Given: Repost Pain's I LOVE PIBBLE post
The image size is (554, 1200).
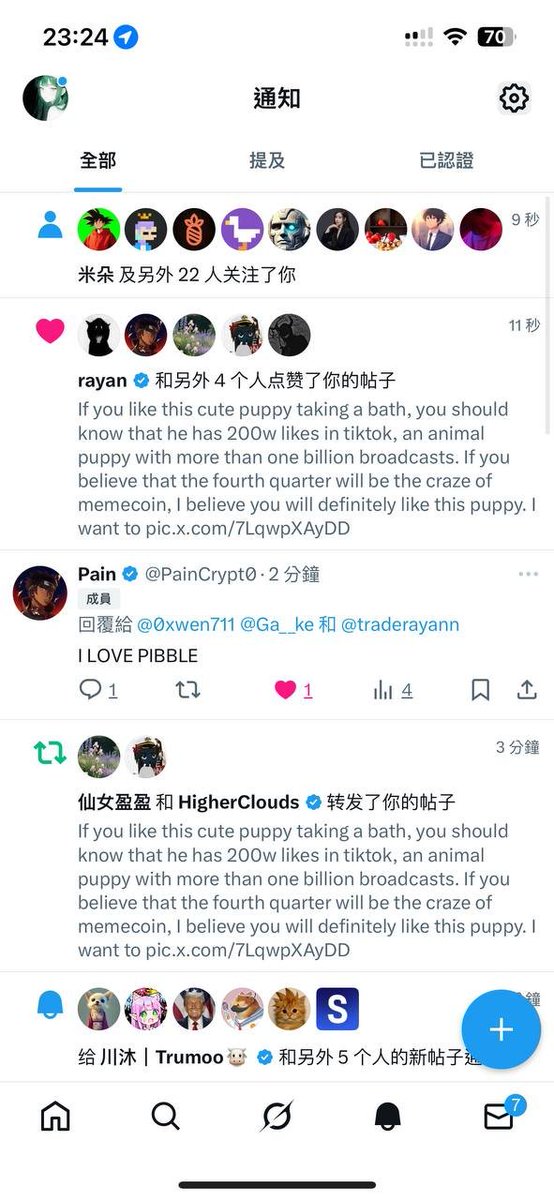Looking at the screenshot, I should coord(188,689).
